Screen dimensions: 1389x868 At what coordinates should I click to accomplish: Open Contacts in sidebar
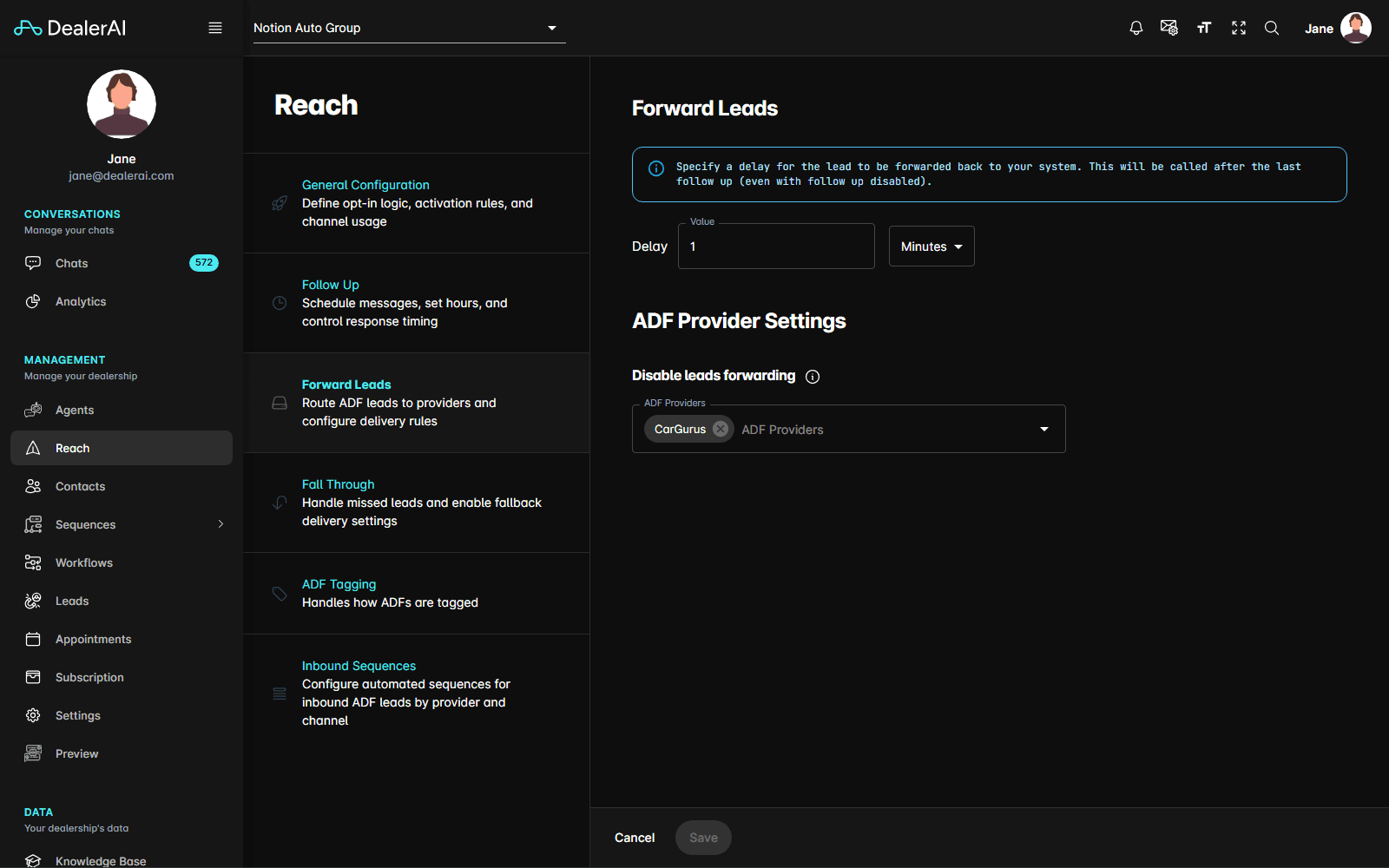coord(122,486)
